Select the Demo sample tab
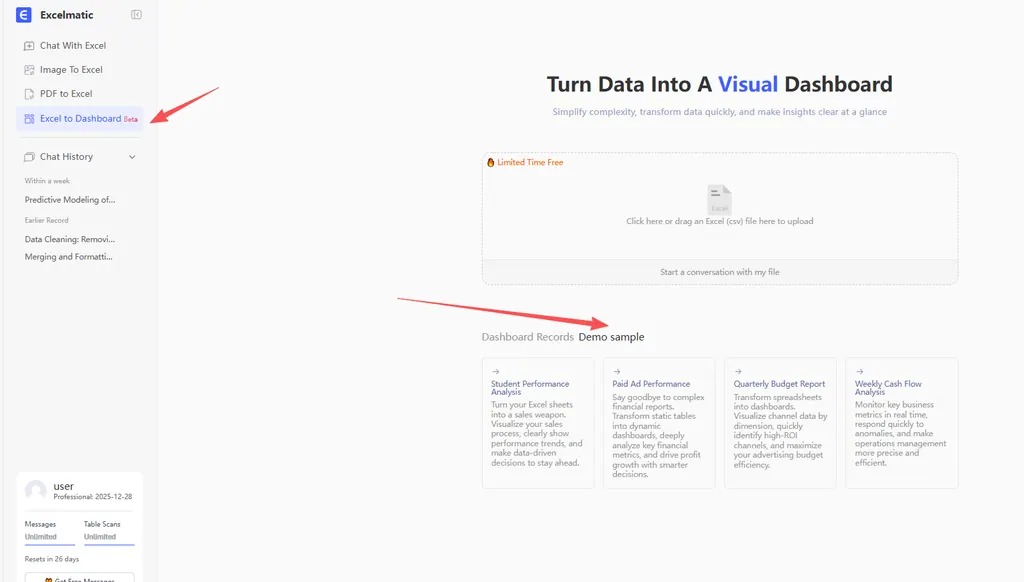This screenshot has height=582, width=1024. 611,337
